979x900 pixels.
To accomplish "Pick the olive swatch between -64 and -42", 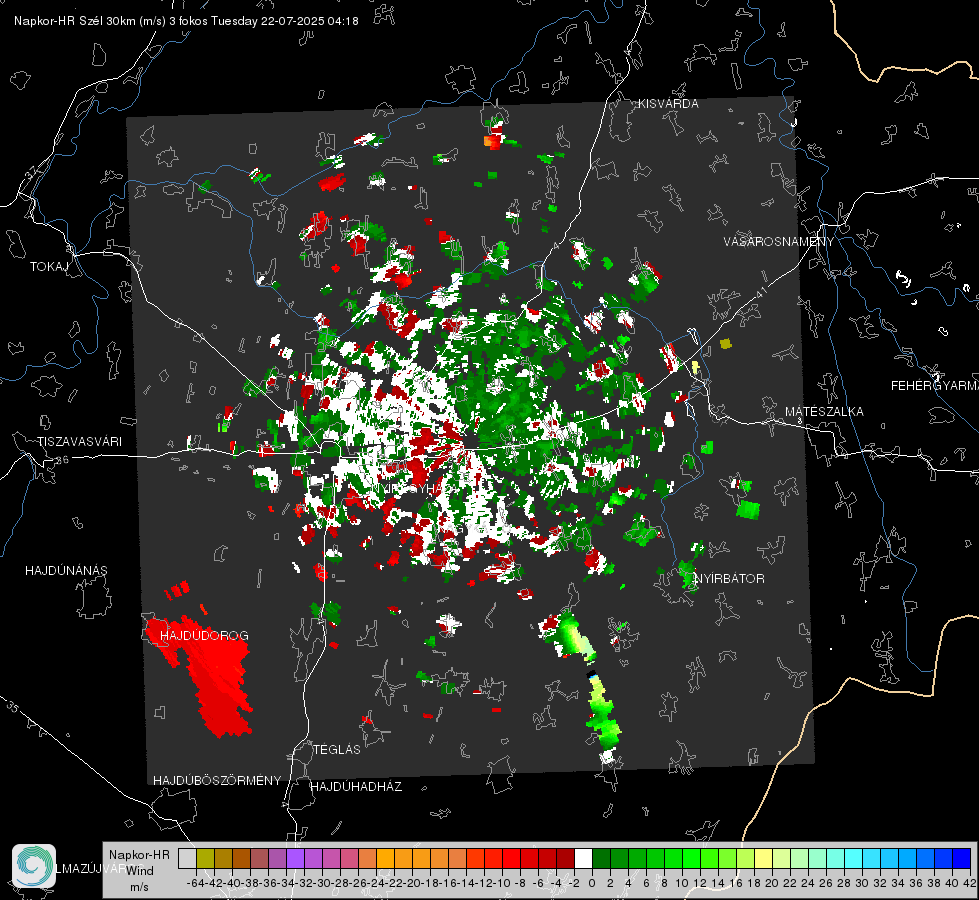I will pyautogui.click(x=205, y=858).
